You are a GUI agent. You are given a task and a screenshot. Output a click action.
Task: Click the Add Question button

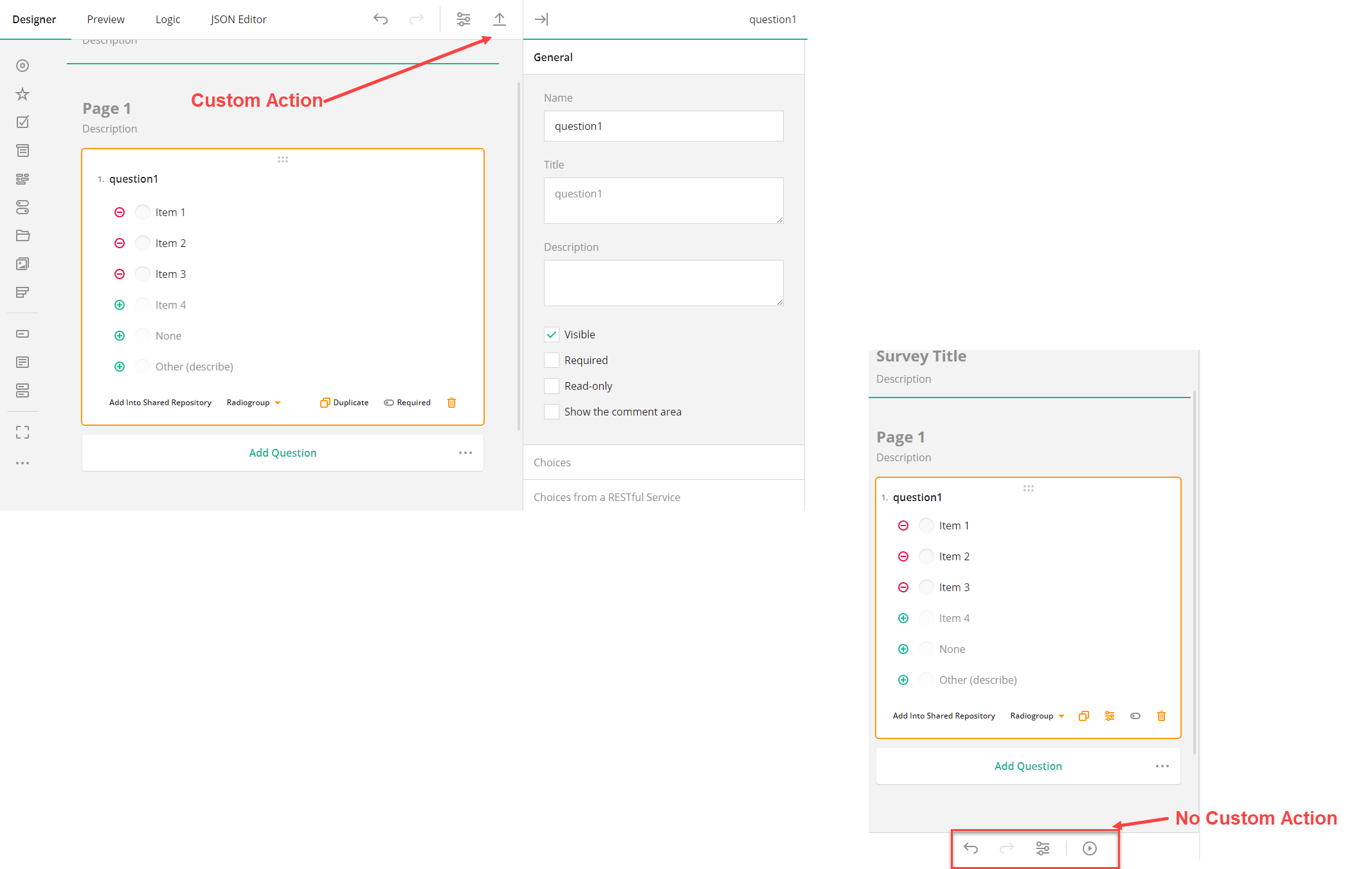point(282,453)
